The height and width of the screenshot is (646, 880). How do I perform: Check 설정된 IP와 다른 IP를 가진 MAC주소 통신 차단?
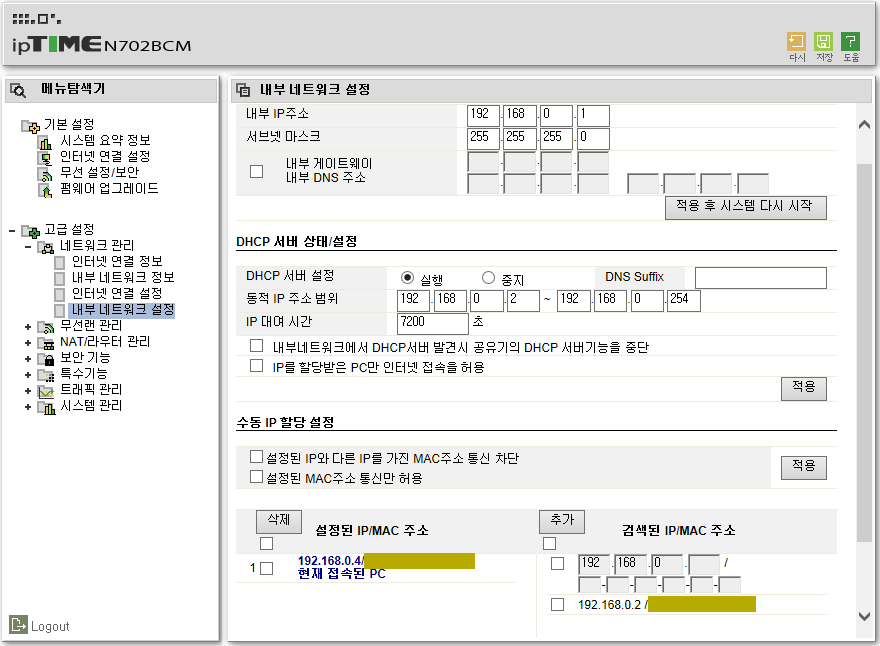tap(256, 457)
